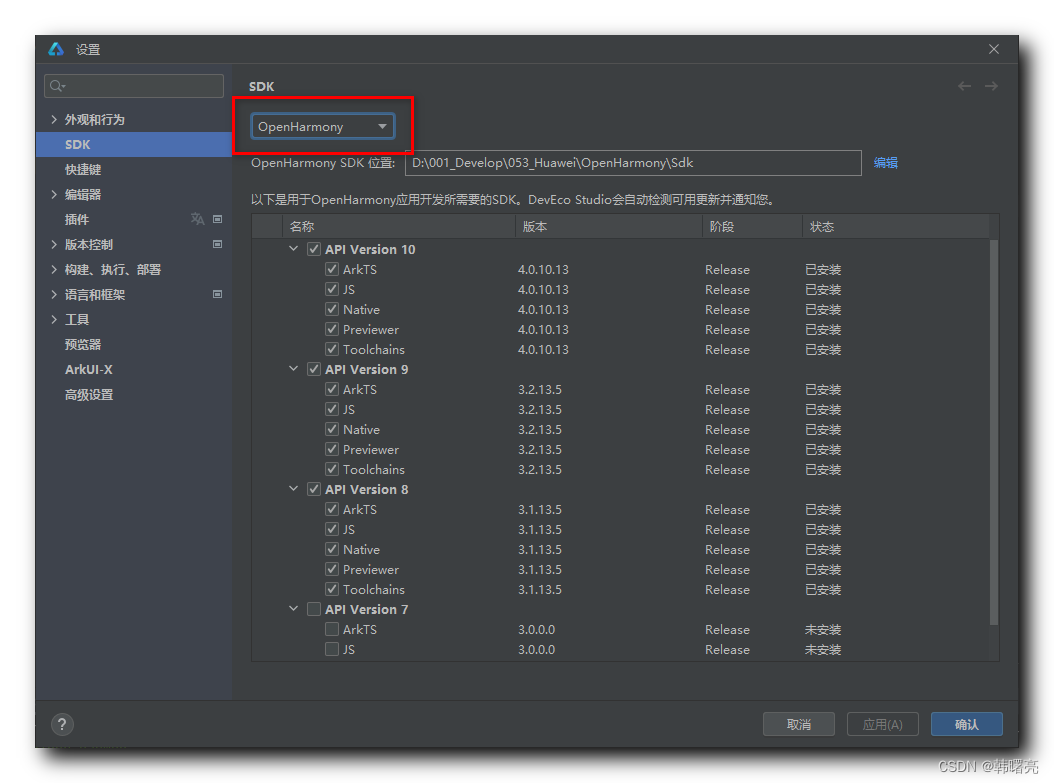Click the 阶段 column header
The height and width of the screenshot is (783, 1054).
pyautogui.click(x=752, y=226)
